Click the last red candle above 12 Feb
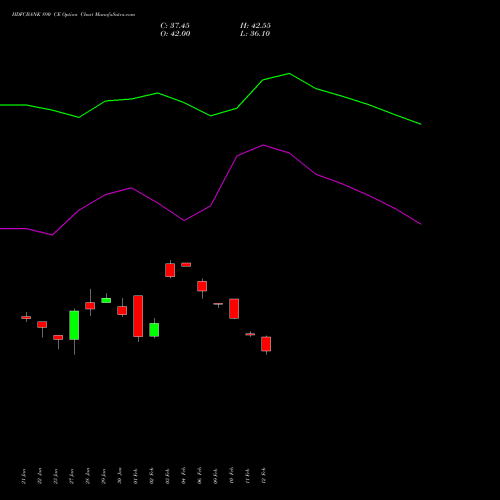The width and height of the screenshot is (500, 500). click(x=266, y=344)
